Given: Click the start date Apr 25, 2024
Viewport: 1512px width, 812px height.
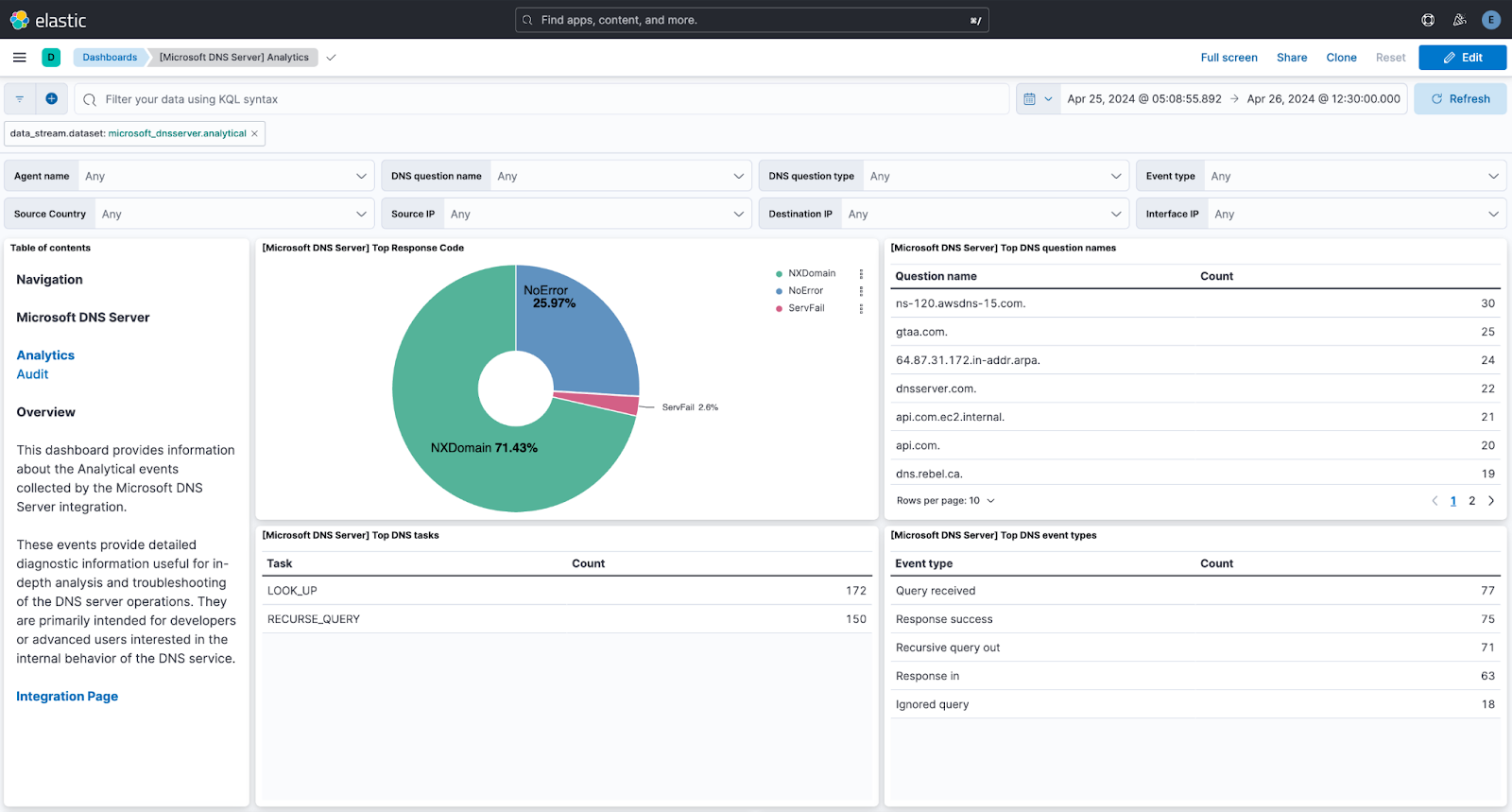Looking at the screenshot, I should 1144,99.
